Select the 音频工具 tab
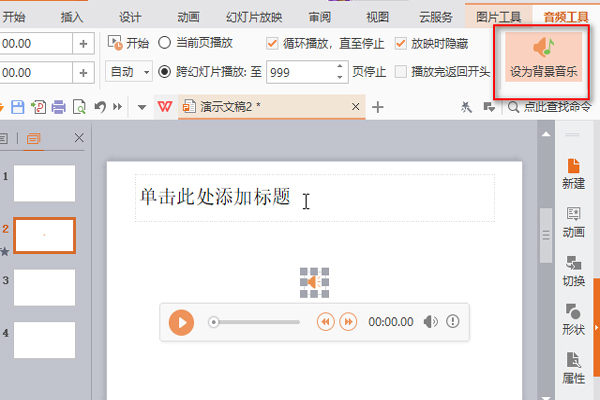This screenshot has width=600, height=400. click(x=566, y=17)
